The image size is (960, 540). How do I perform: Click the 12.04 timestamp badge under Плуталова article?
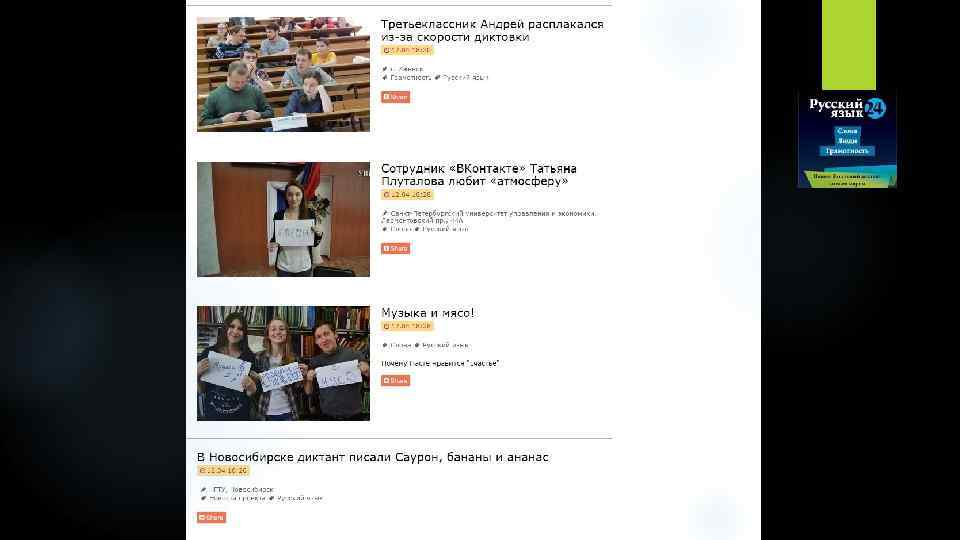(x=407, y=194)
